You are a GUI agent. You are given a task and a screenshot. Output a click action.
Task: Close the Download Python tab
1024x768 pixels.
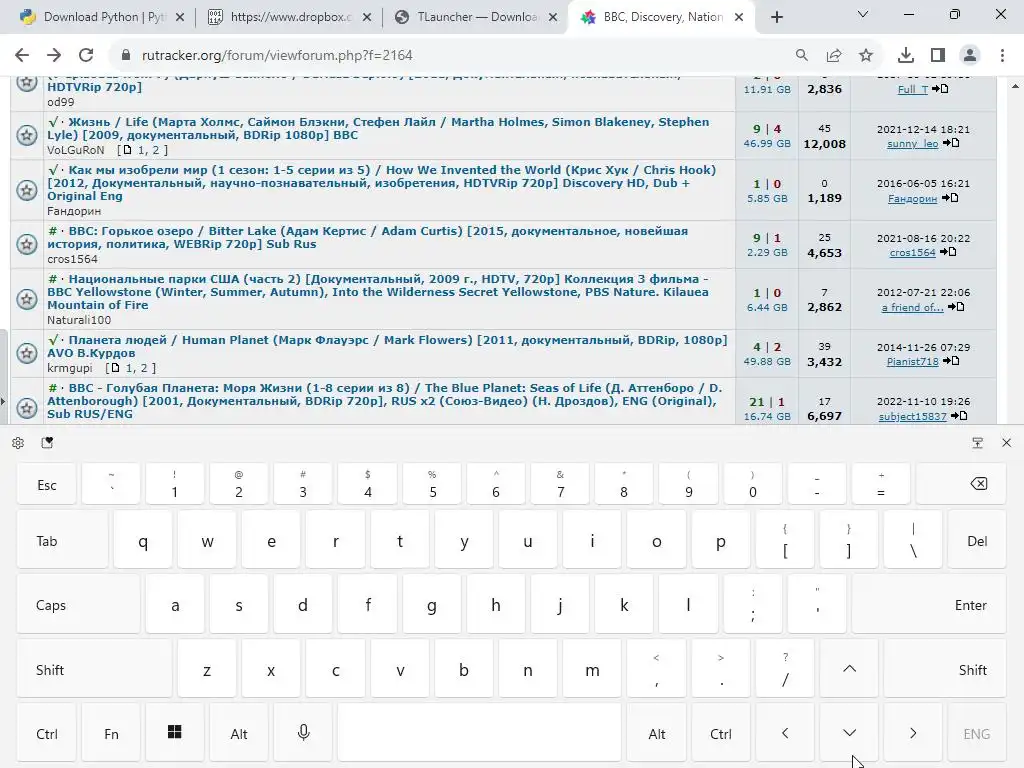click(x=180, y=18)
